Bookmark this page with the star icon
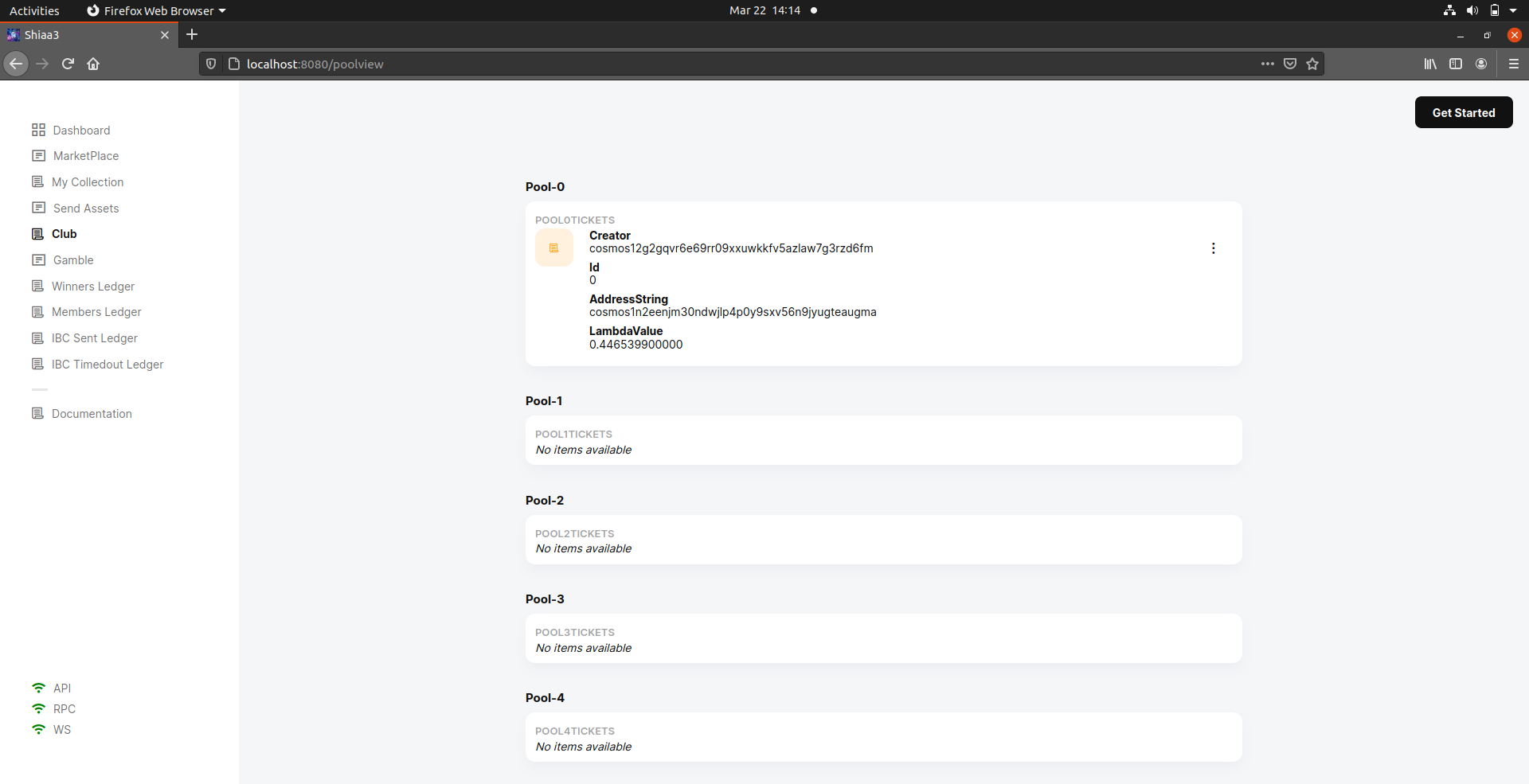1529x784 pixels. [1312, 64]
